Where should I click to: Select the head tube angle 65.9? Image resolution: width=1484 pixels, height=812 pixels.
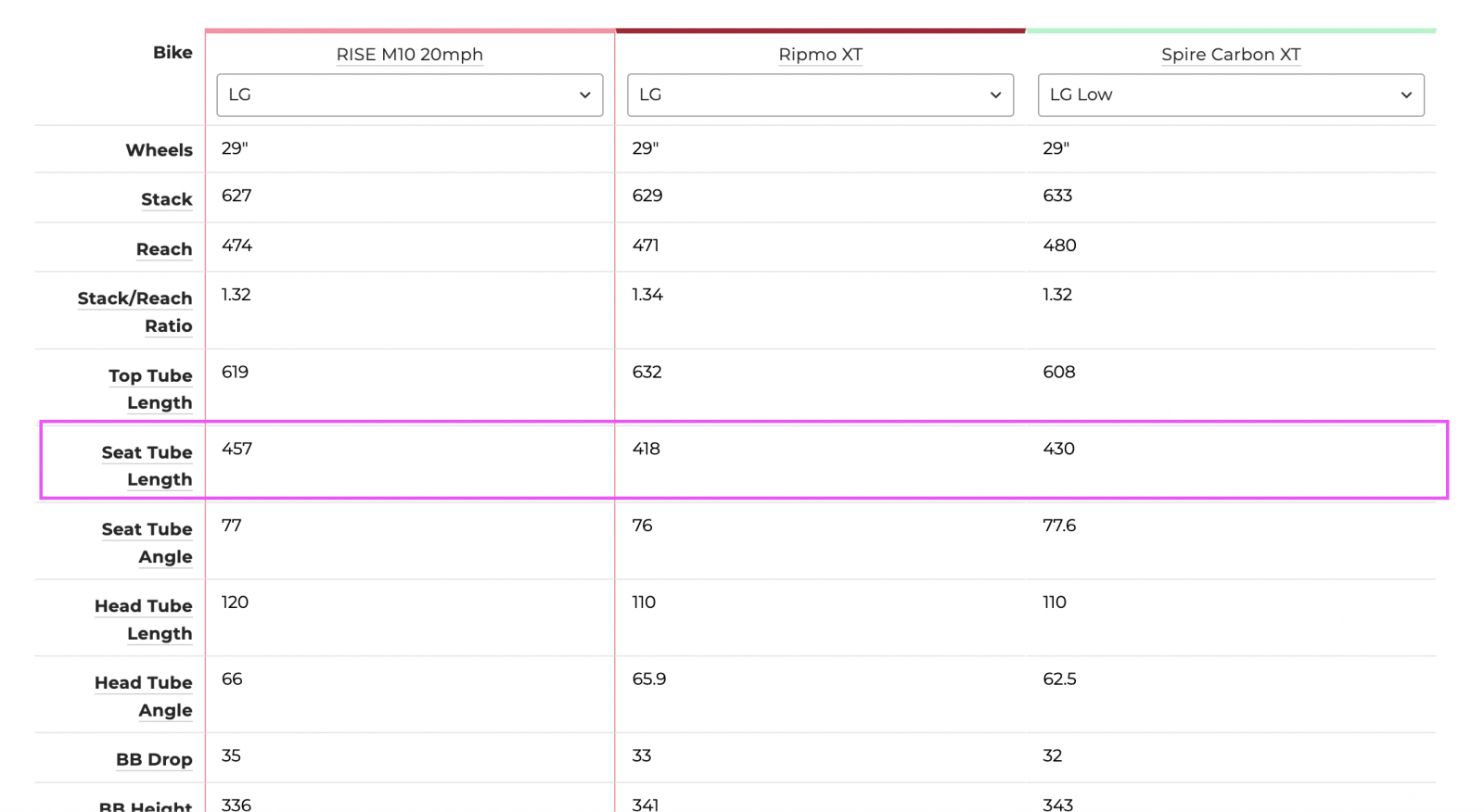(x=649, y=679)
